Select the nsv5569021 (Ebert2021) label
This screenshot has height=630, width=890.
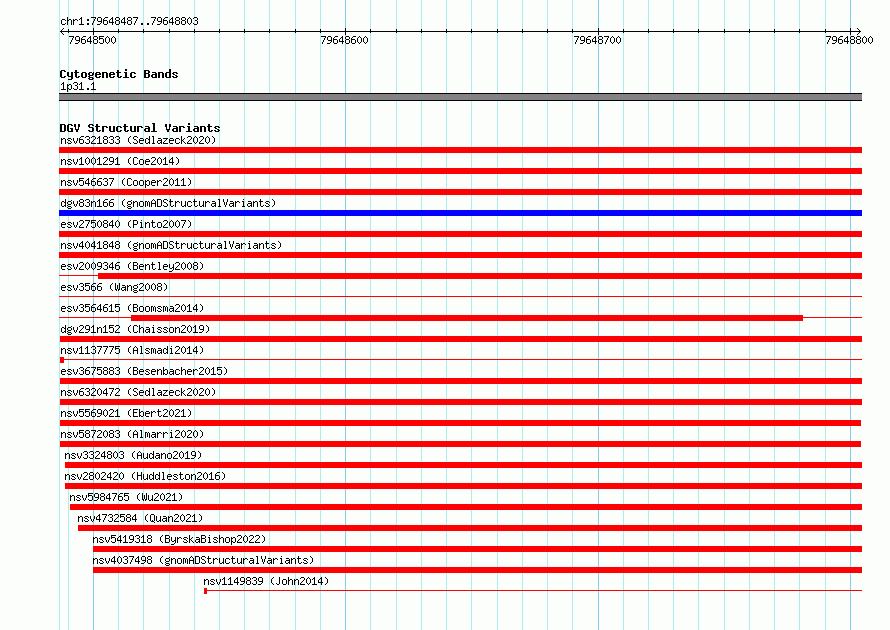coord(126,413)
